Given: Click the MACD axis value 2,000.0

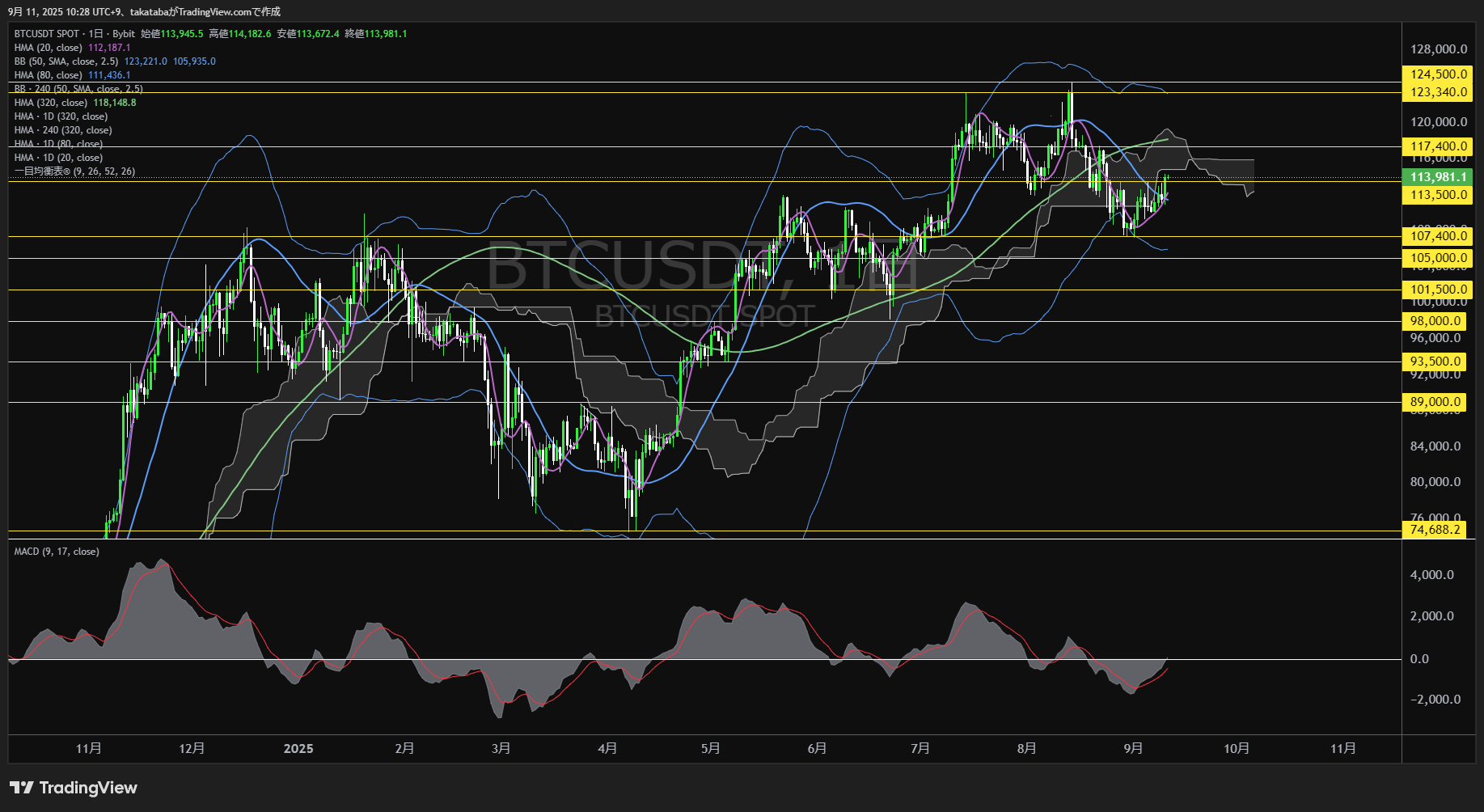Looking at the screenshot, I should (1431, 616).
